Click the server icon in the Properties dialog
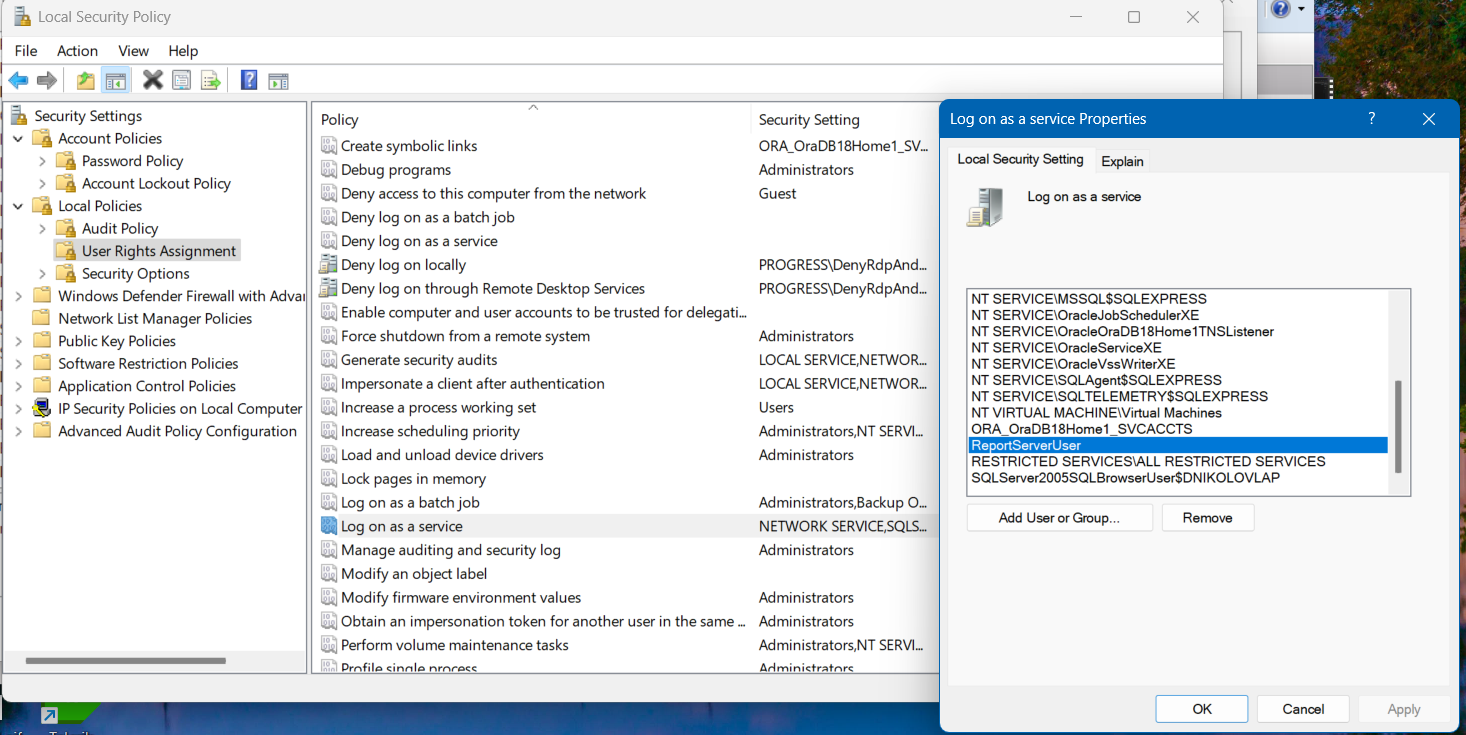Image resolution: width=1466 pixels, height=735 pixels. click(985, 206)
